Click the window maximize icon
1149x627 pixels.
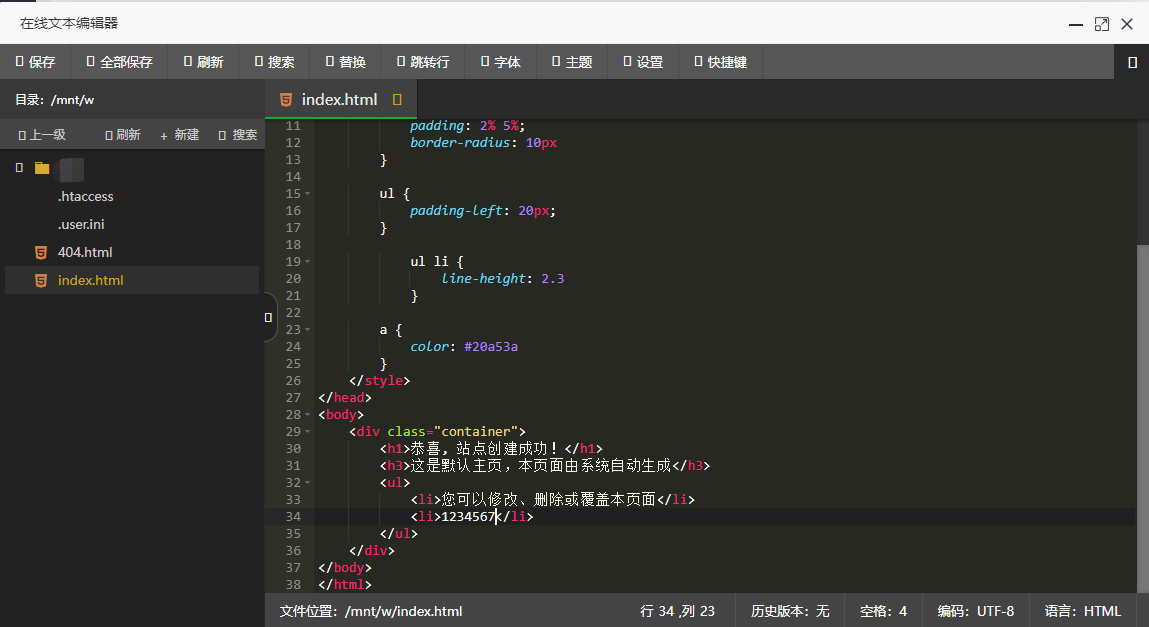coord(1101,24)
